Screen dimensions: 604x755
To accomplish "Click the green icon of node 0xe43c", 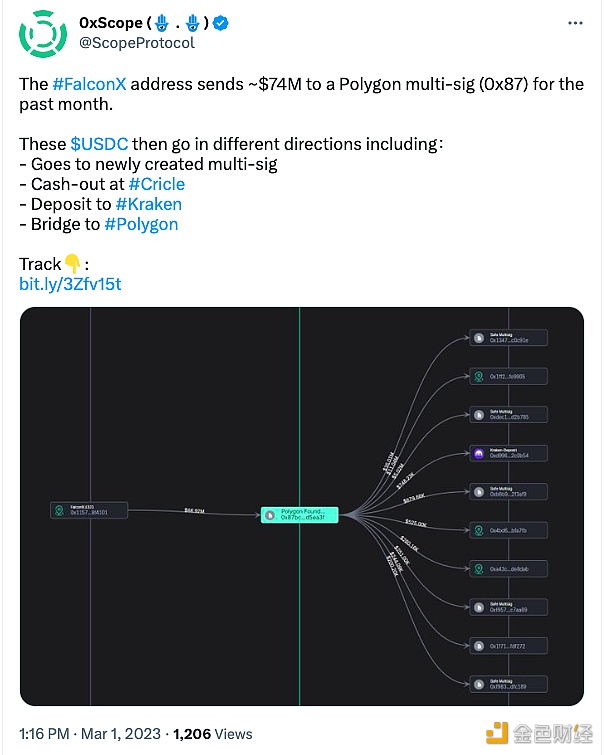I will point(479,569).
